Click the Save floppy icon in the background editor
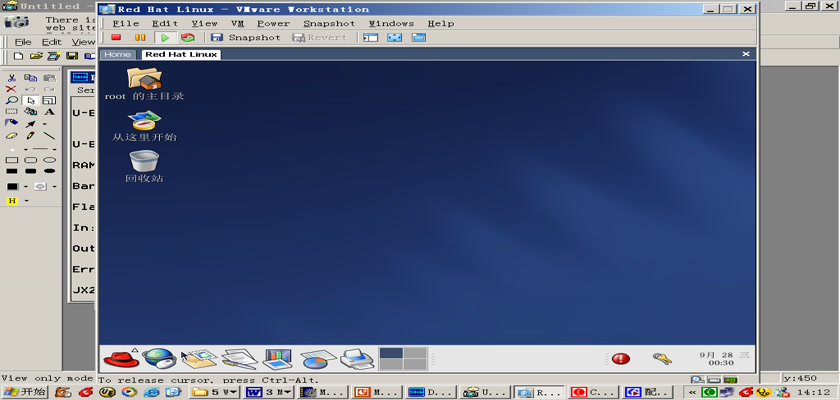Screen dimensions: 840x400 click(x=72, y=56)
